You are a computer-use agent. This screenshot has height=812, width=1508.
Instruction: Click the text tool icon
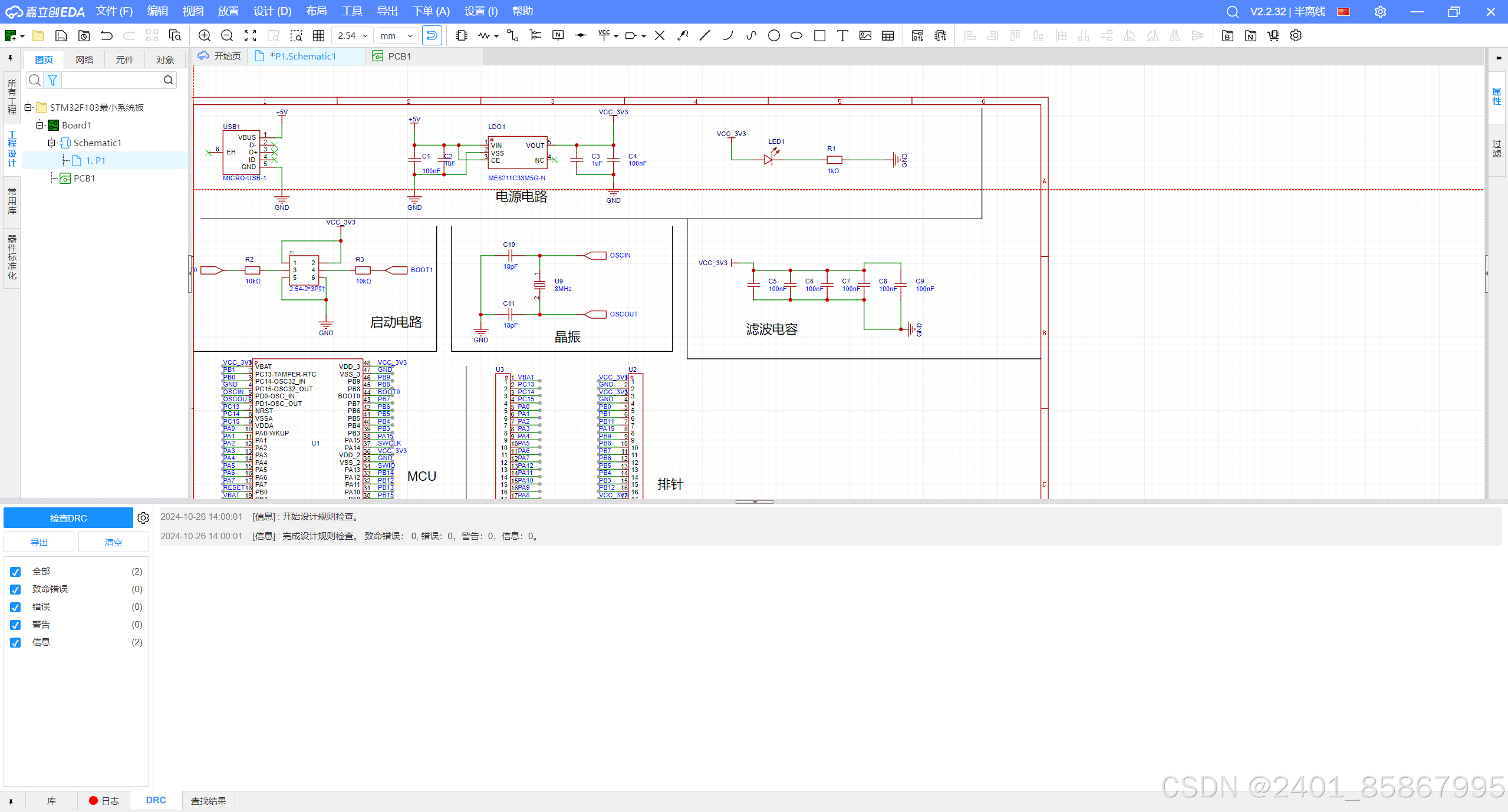(842, 36)
